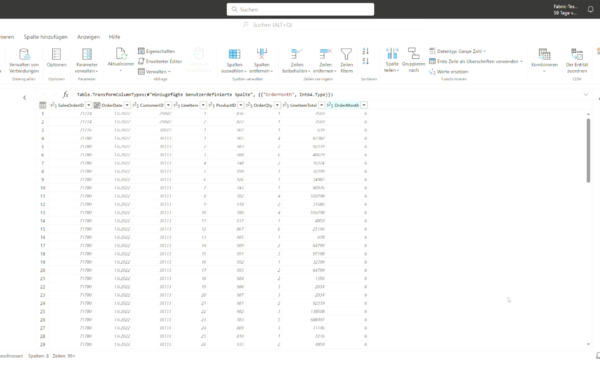The height and width of the screenshot is (380, 600).
Task: Click the OrderDate column type icon
Action: pos(97,105)
